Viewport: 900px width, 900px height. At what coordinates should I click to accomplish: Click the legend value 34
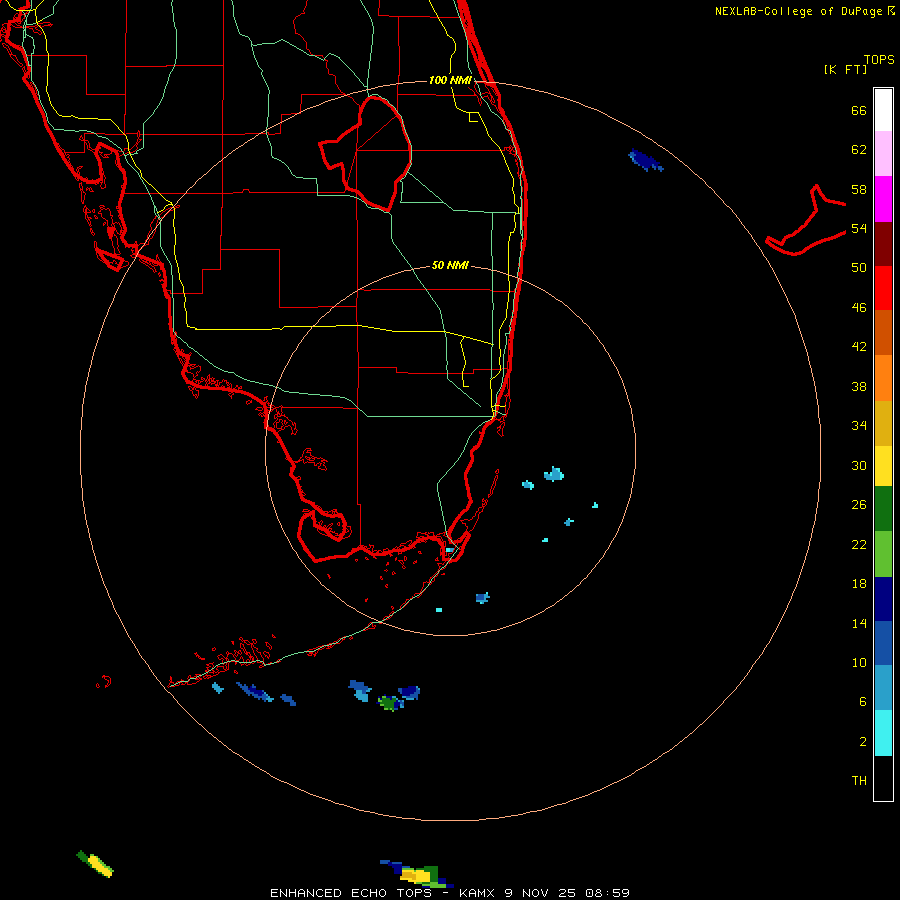(859, 426)
